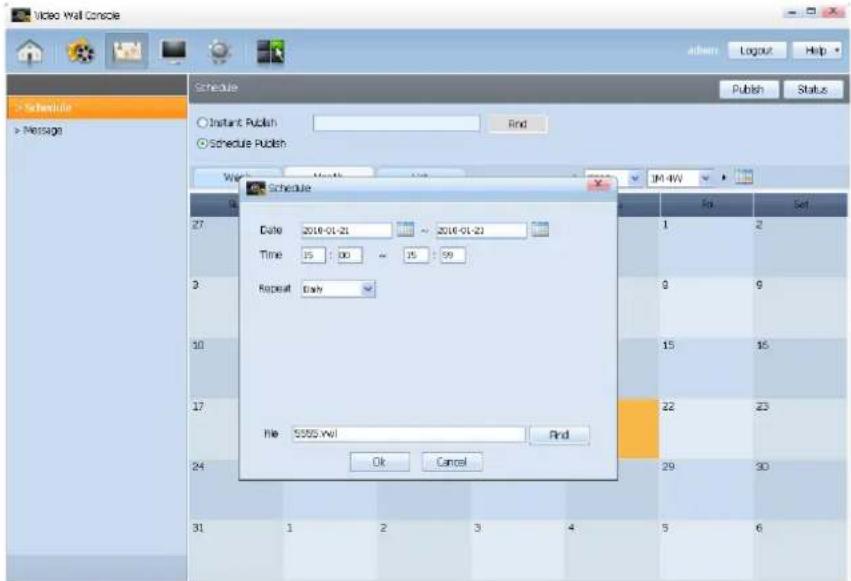Click the Status button
This screenshot has height=581, width=851.
[x=812, y=90]
